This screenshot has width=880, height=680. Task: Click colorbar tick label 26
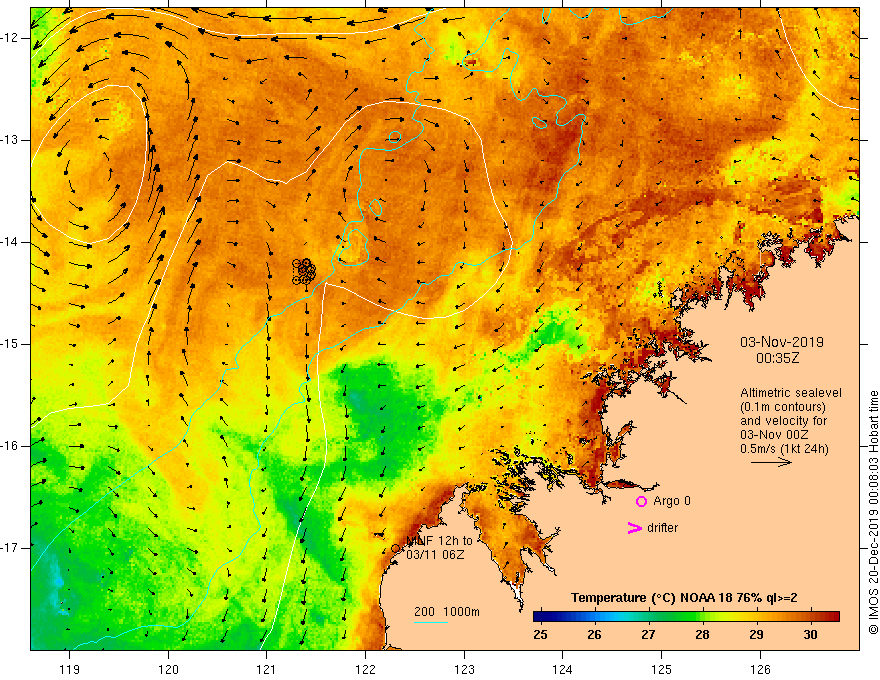[594, 635]
